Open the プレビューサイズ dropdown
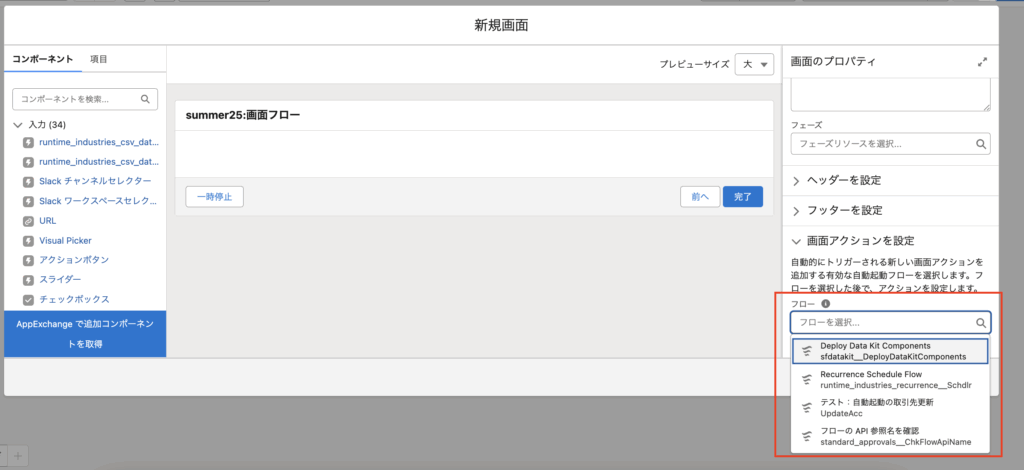Viewport: 1024px width, 470px height. pyautogui.click(x=754, y=64)
